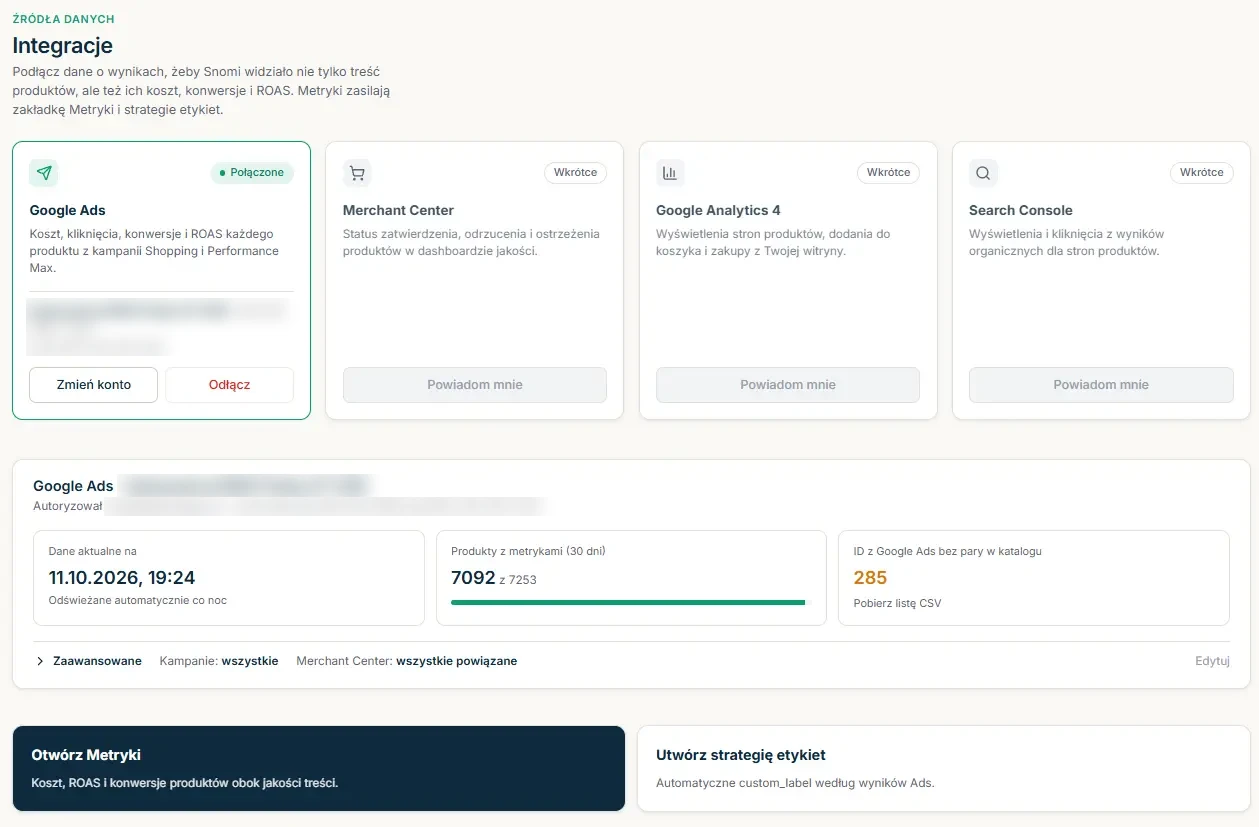This screenshot has height=827, width=1259.
Task: Click the Edytuj link in advanced row
Action: point(1212,661)
